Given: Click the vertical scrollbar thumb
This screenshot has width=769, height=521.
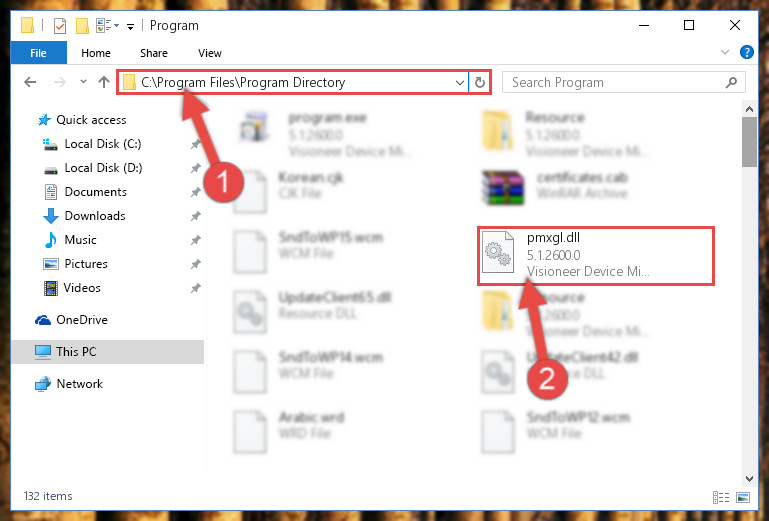Looking at the screenshot, I should 749,142.
